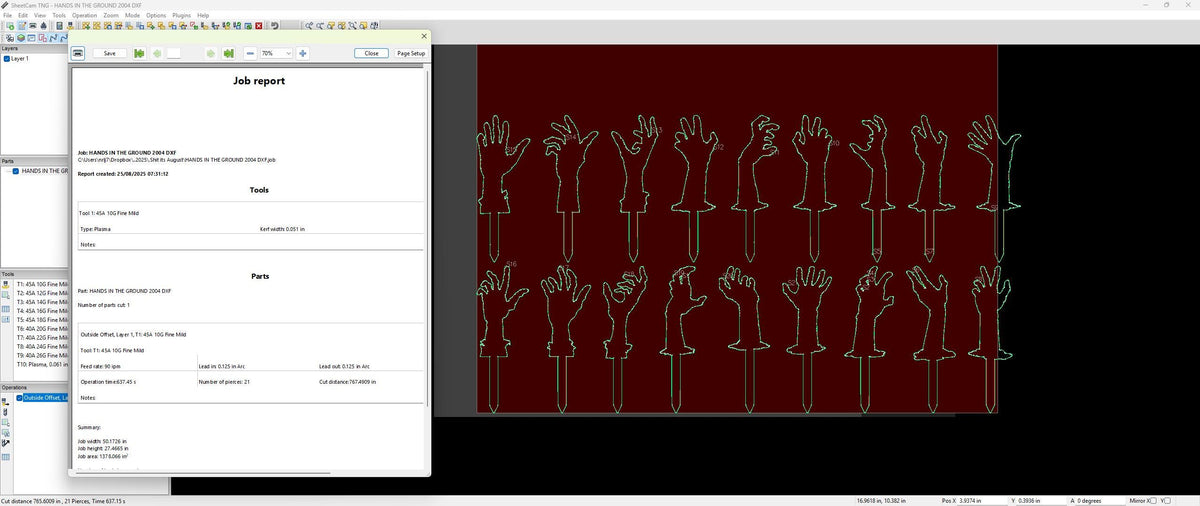This screenshot has height=506, width=1200.
Task: Go to next report page
Action: point(210,53)
